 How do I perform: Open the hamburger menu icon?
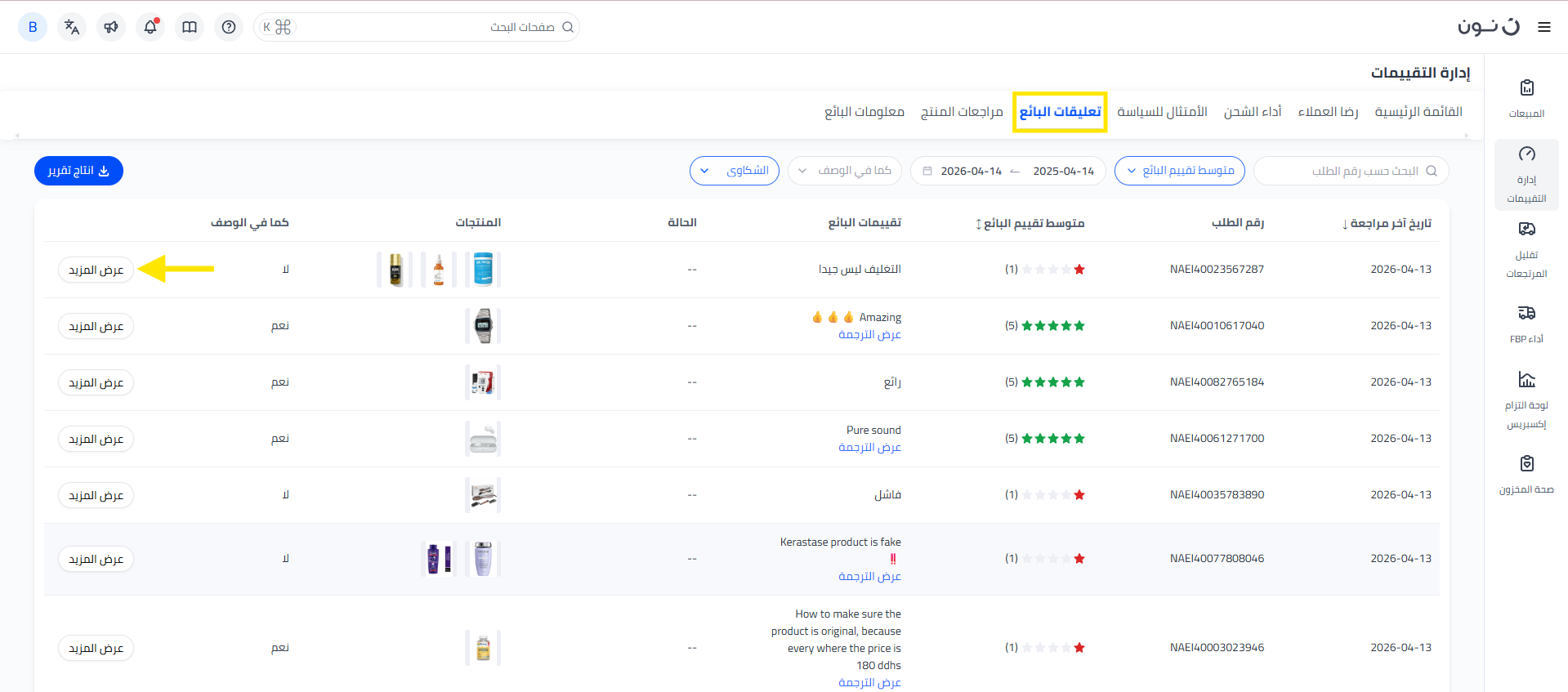click(1543, 27)
